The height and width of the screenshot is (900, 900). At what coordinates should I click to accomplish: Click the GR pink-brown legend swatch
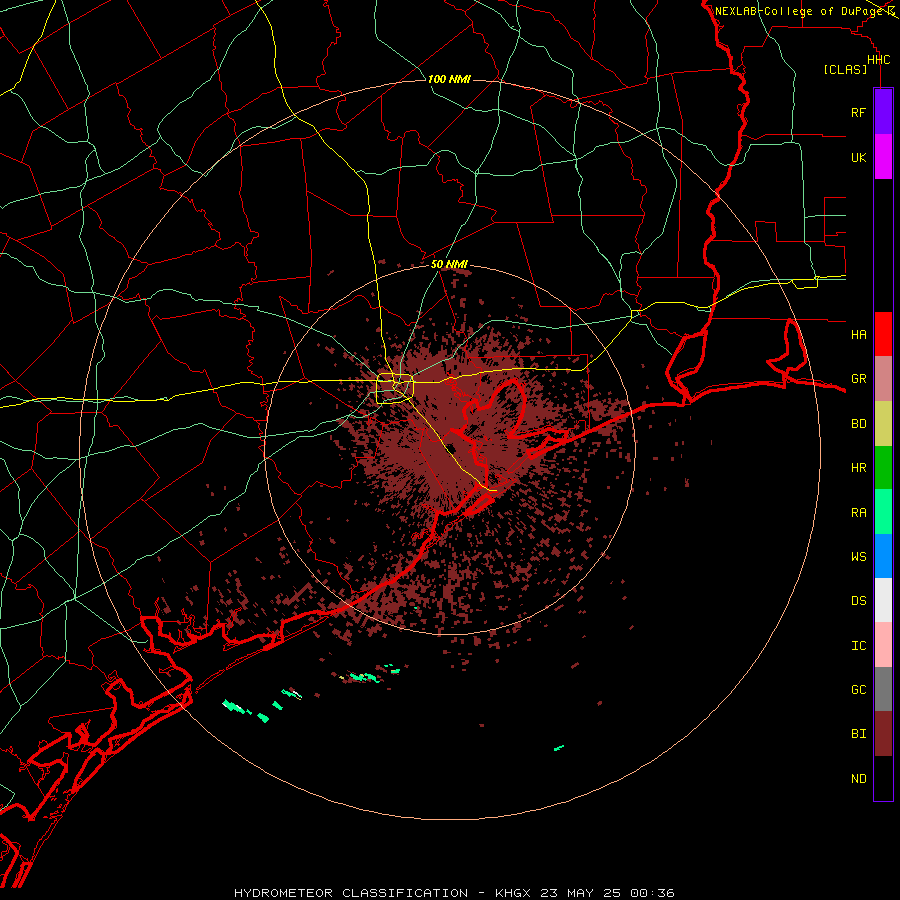pyautogui.click(x=883, y=379)
